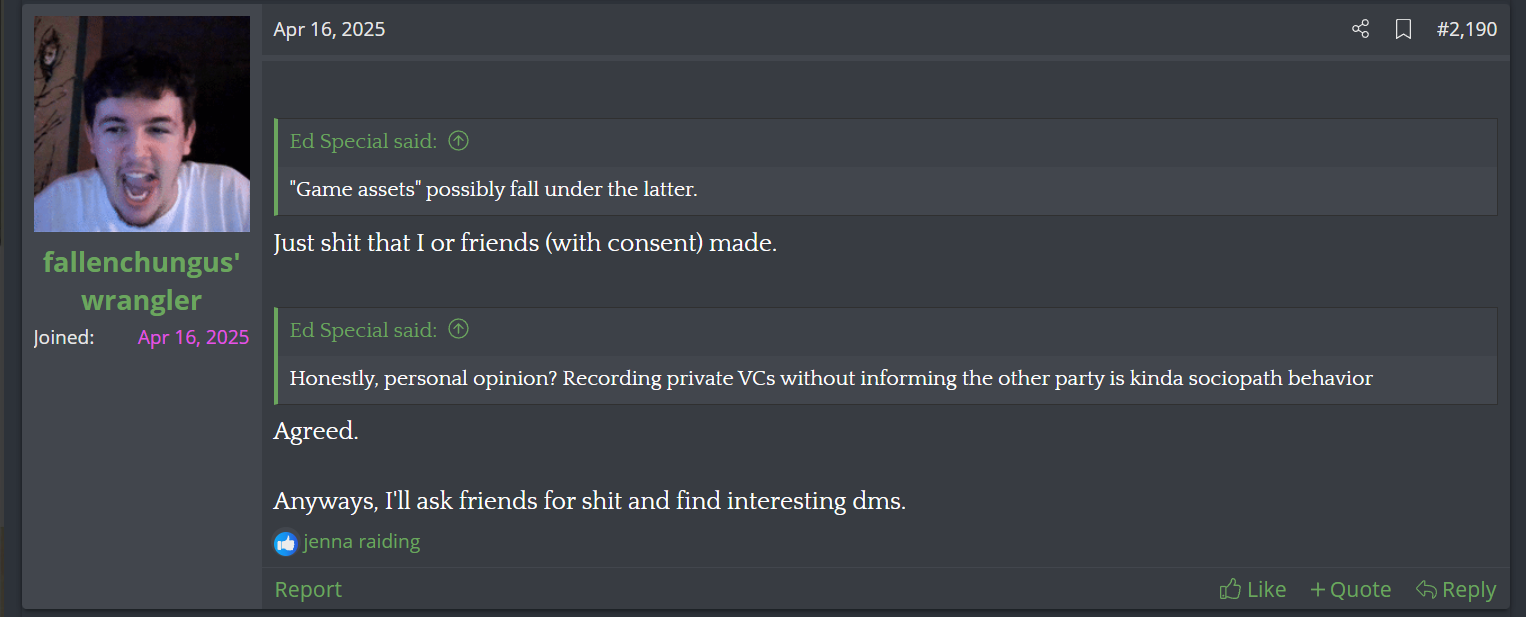Click up-arrow icon in the sociopath behavior quote
This screenshot has width=1526, height=617.
click(458, 329)
